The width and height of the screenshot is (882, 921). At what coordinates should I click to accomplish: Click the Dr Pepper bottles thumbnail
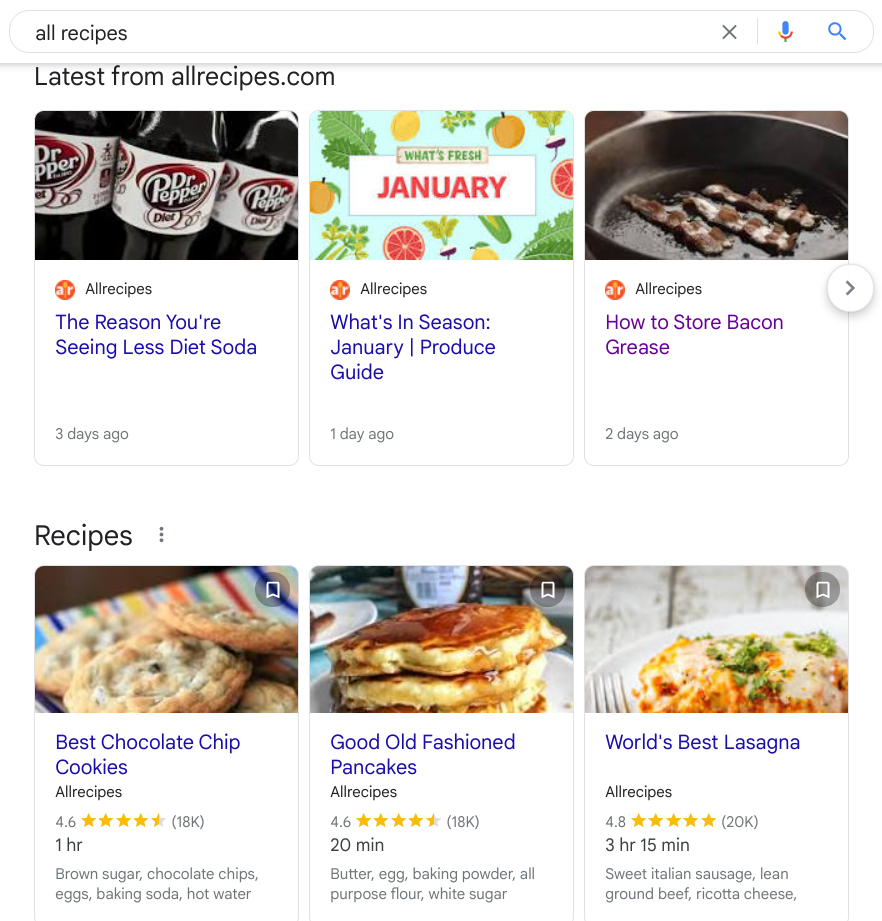(166, 186)
